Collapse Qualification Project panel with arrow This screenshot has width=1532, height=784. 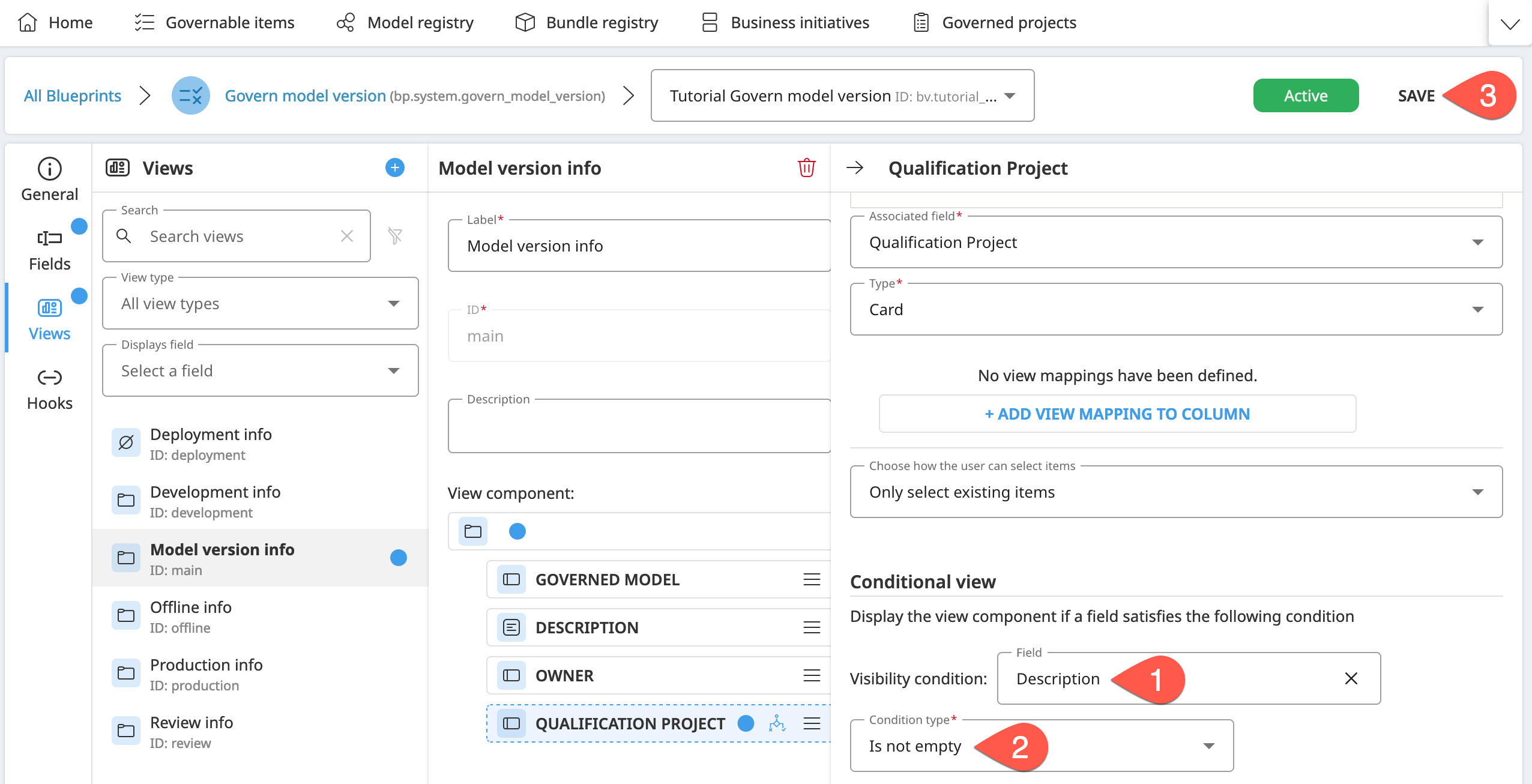coord(855,167)
